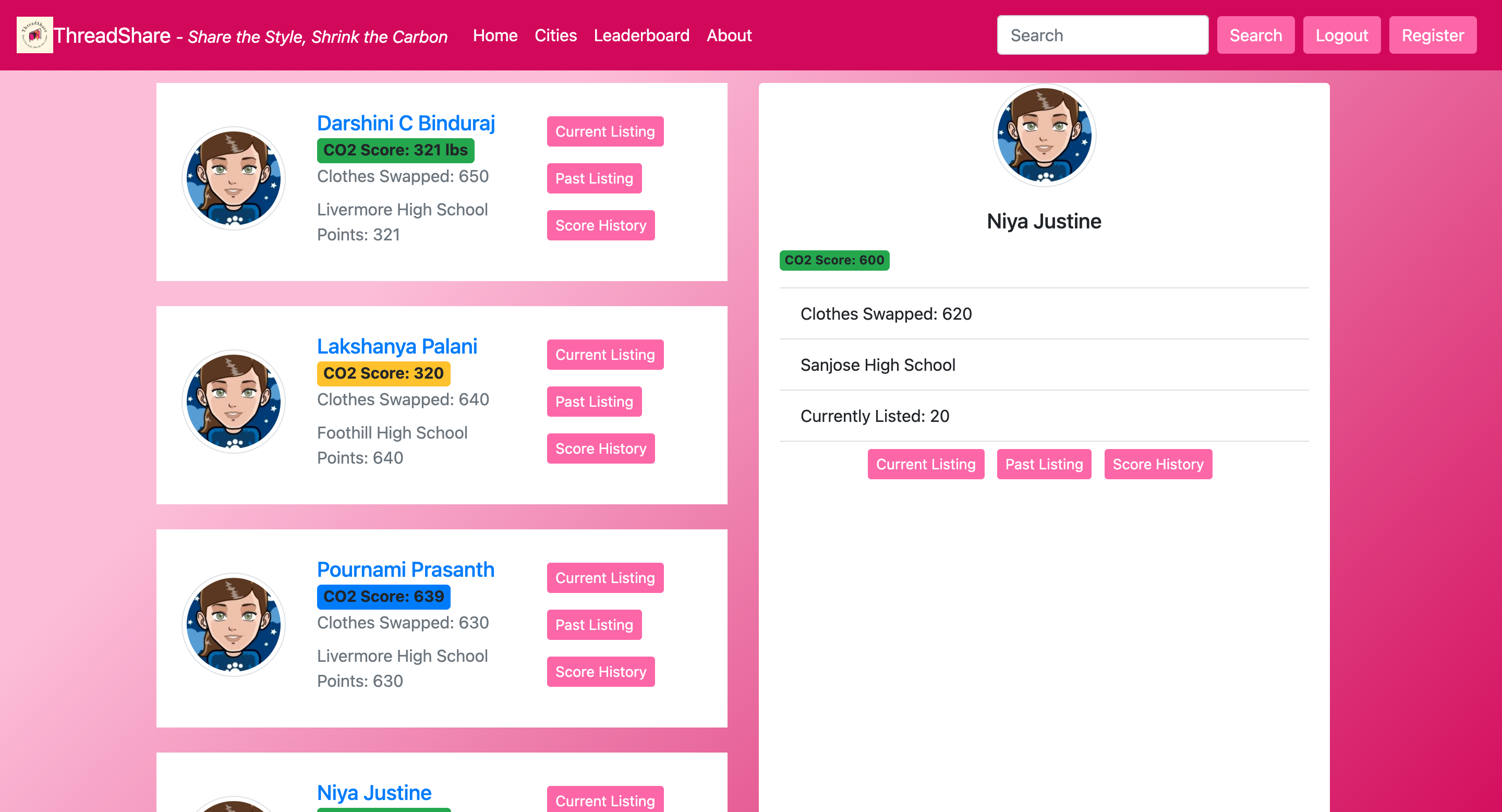Open the Home menu item
The image size is (1502, 812).
click(495, 35)
